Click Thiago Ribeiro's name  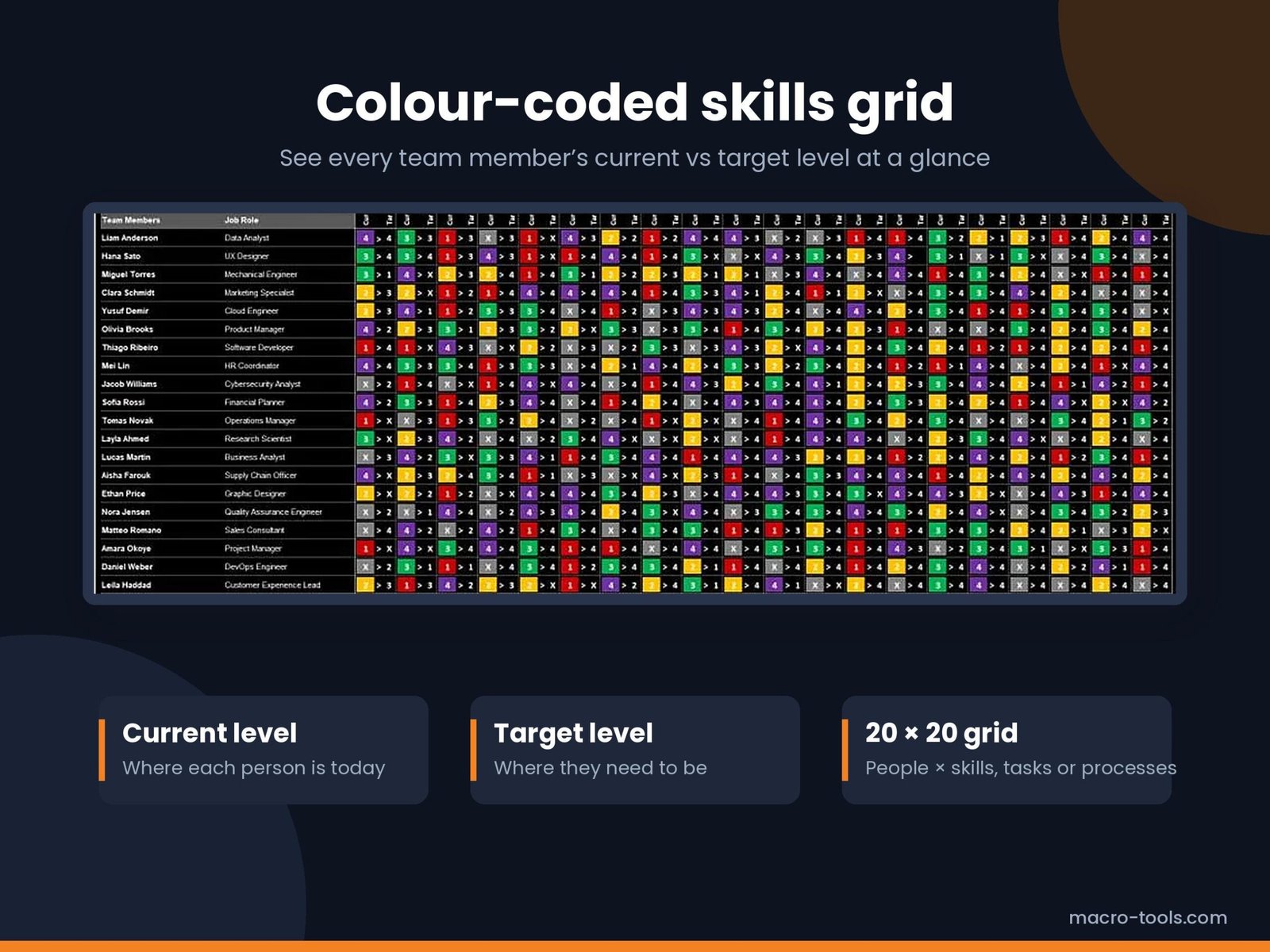[129, 347]
